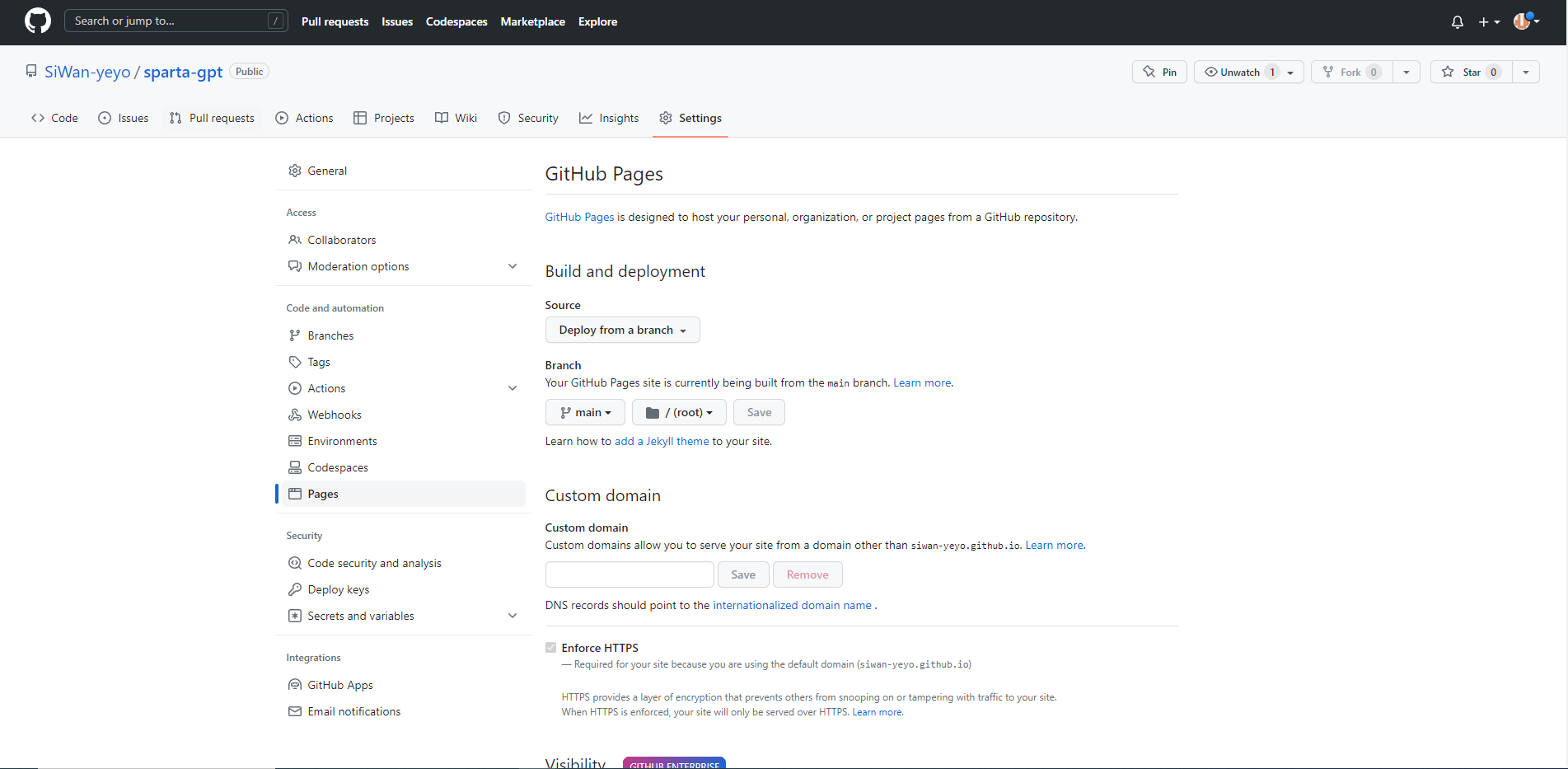Open the internationalized domain name link
1568x769 pixels.
pos(792,605)
